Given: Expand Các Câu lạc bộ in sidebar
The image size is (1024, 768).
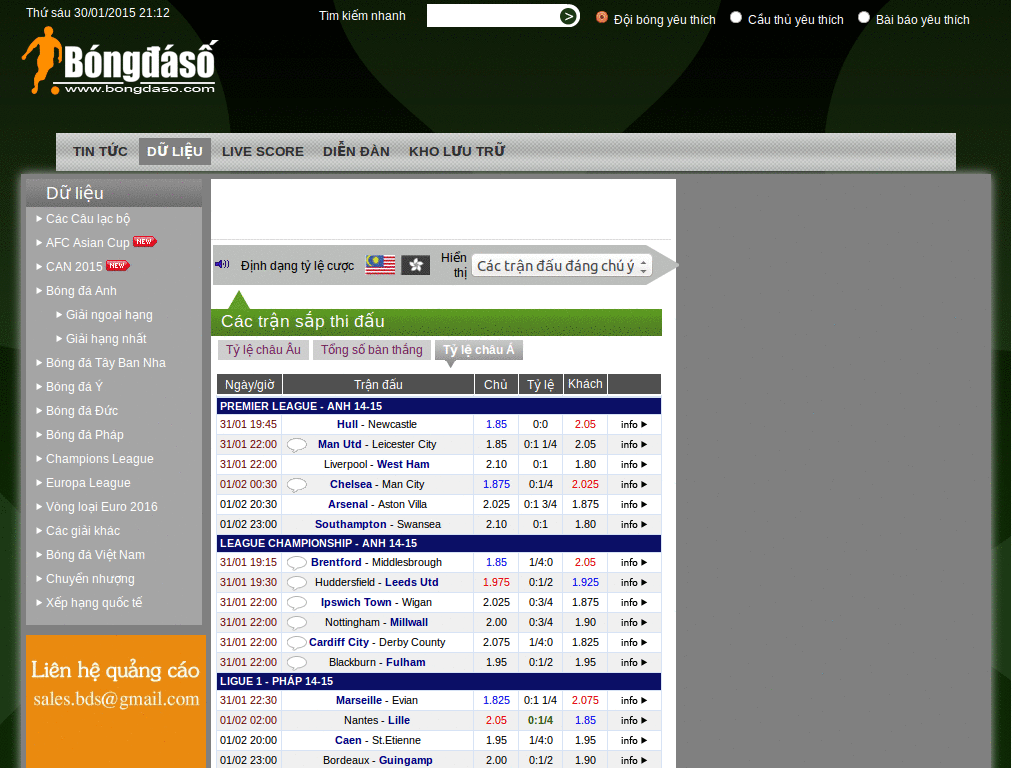Looking at the screenshot, I should [x=88, y=219].
